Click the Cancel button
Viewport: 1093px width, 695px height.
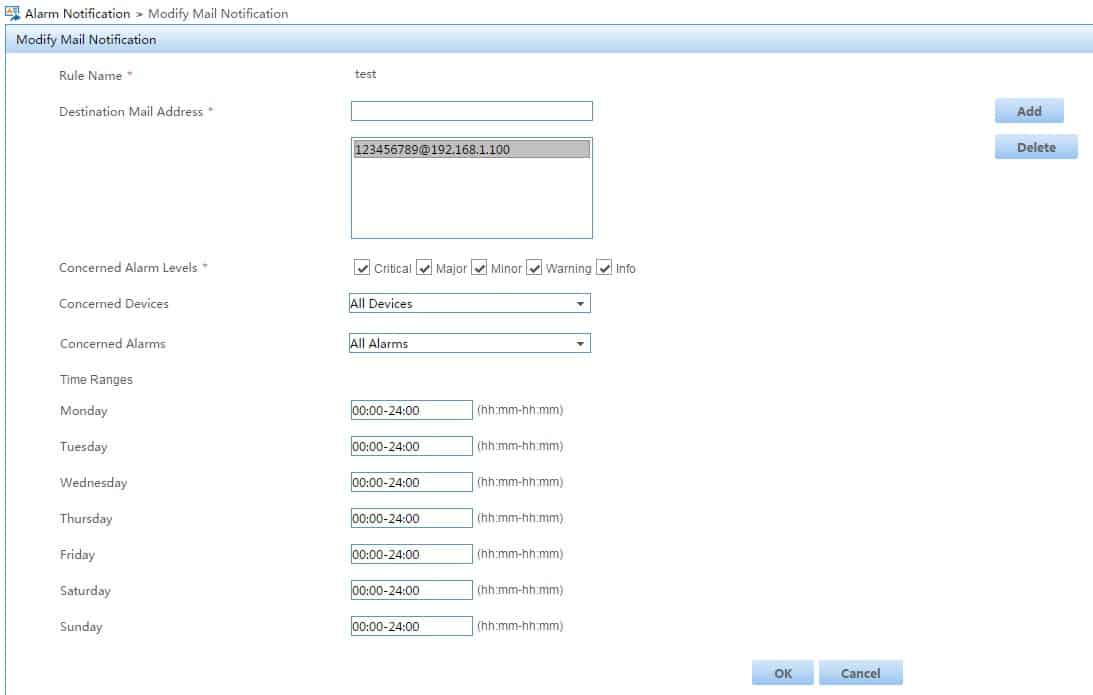(x=860, y=673)
